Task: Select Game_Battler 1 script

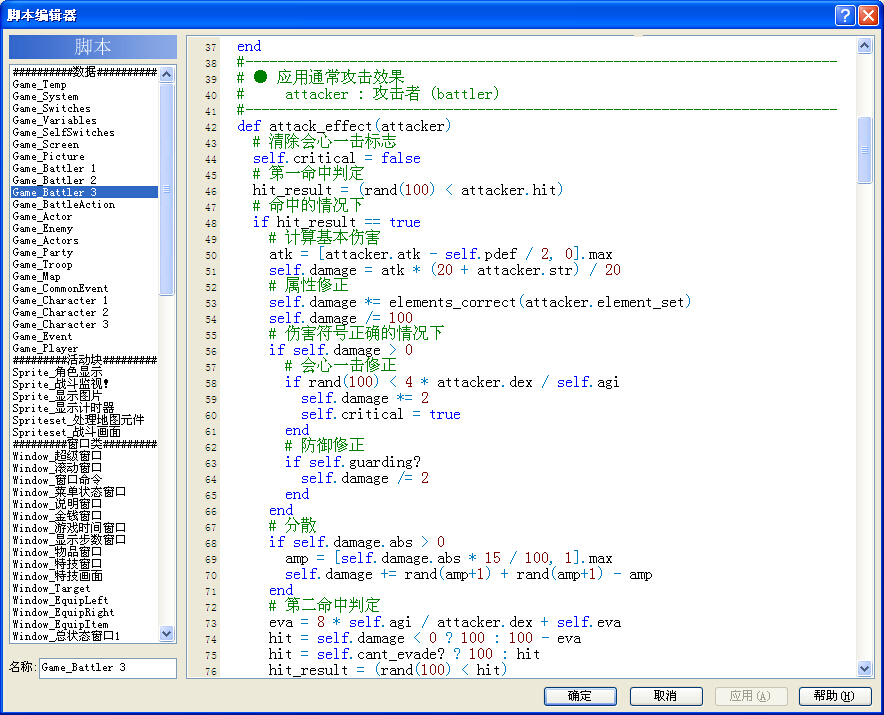Action: tap(85, 169)
